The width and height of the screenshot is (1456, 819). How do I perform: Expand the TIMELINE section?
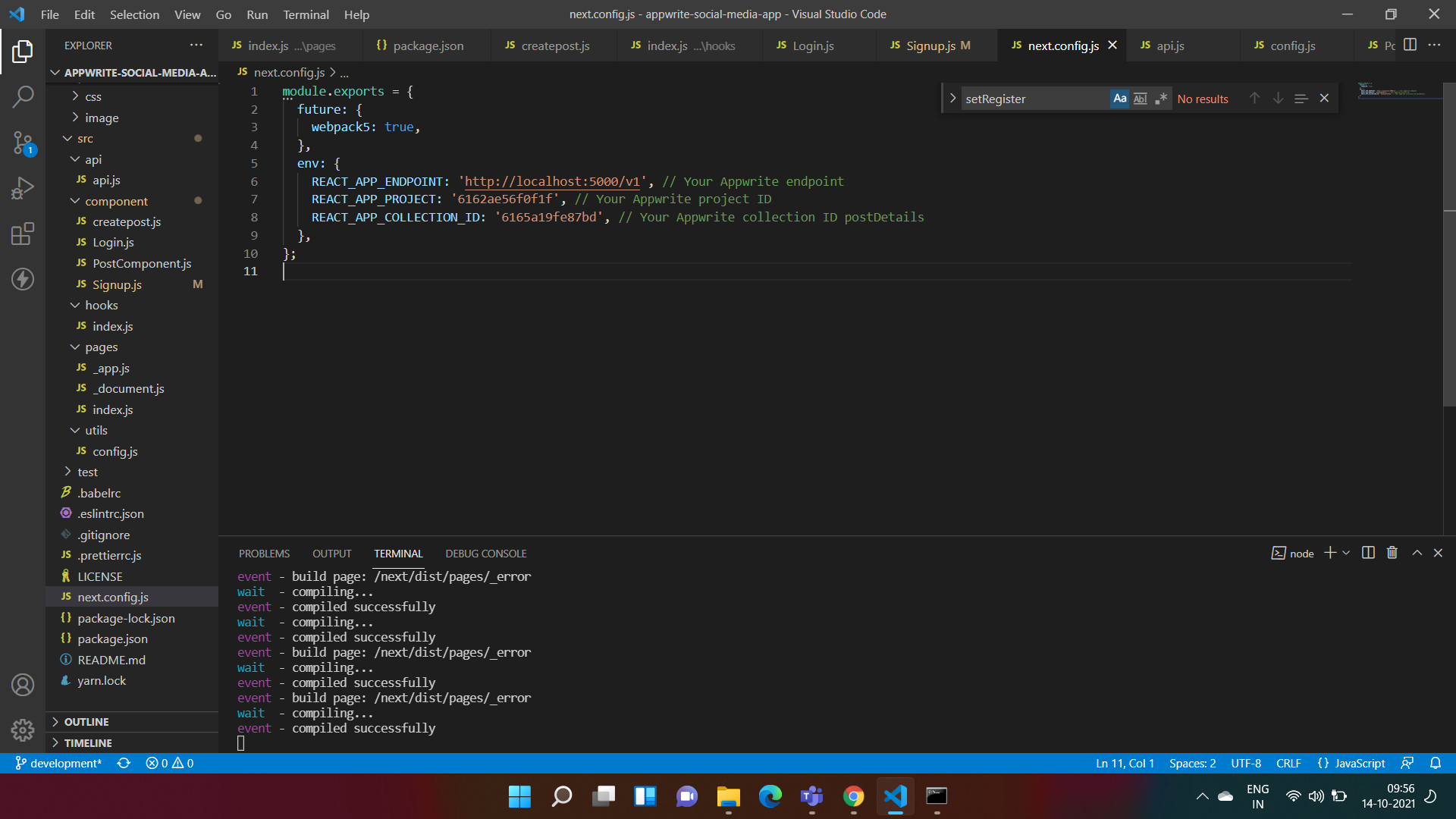pyautogui.click(x=132, y=743)
